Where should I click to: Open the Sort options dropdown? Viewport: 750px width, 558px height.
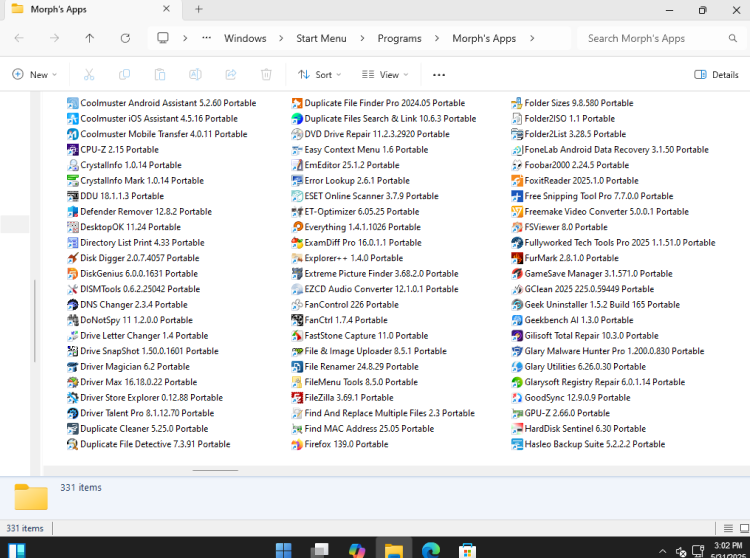[x=320, y=75]
